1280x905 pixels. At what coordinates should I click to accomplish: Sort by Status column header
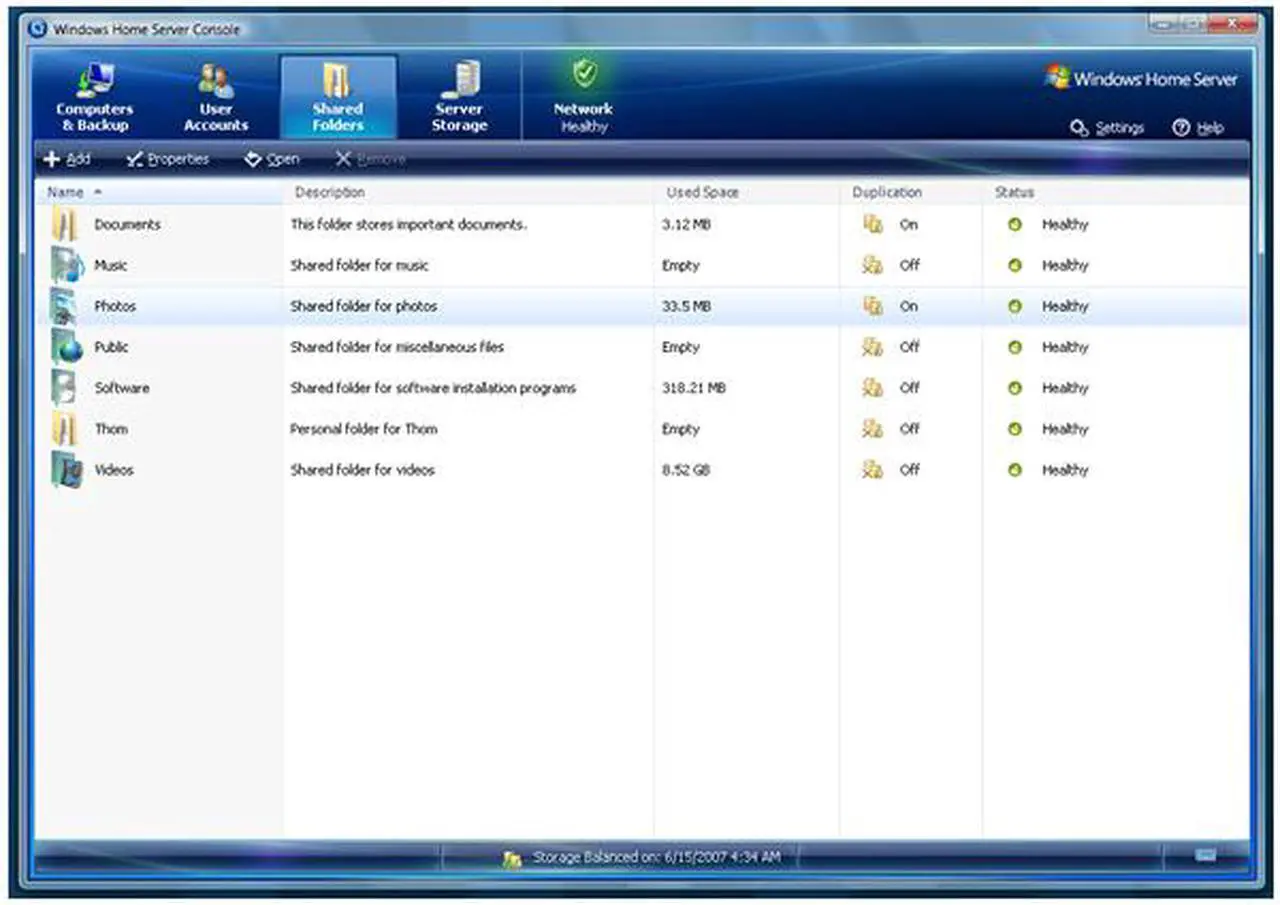(1116, 192)
